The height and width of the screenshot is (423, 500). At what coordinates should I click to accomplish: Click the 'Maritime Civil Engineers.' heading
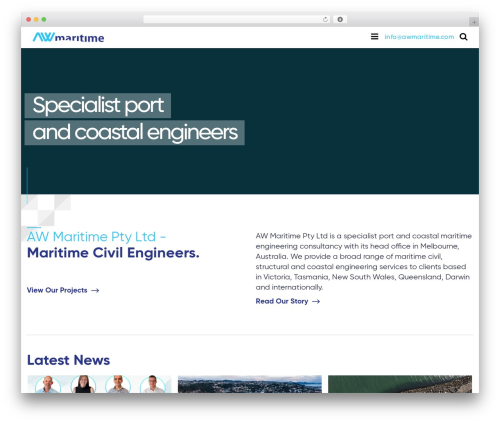pos(113,253)
